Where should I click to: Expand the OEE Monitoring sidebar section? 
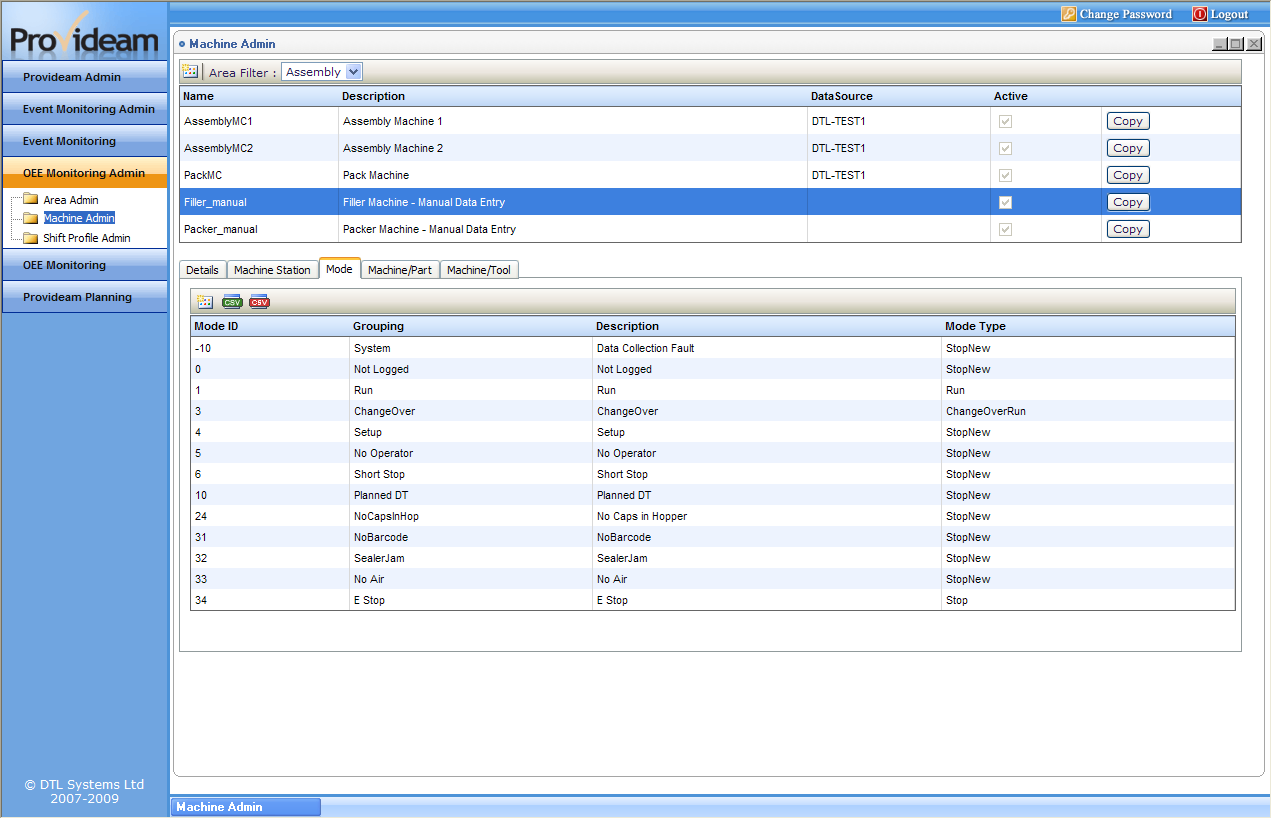85,265
